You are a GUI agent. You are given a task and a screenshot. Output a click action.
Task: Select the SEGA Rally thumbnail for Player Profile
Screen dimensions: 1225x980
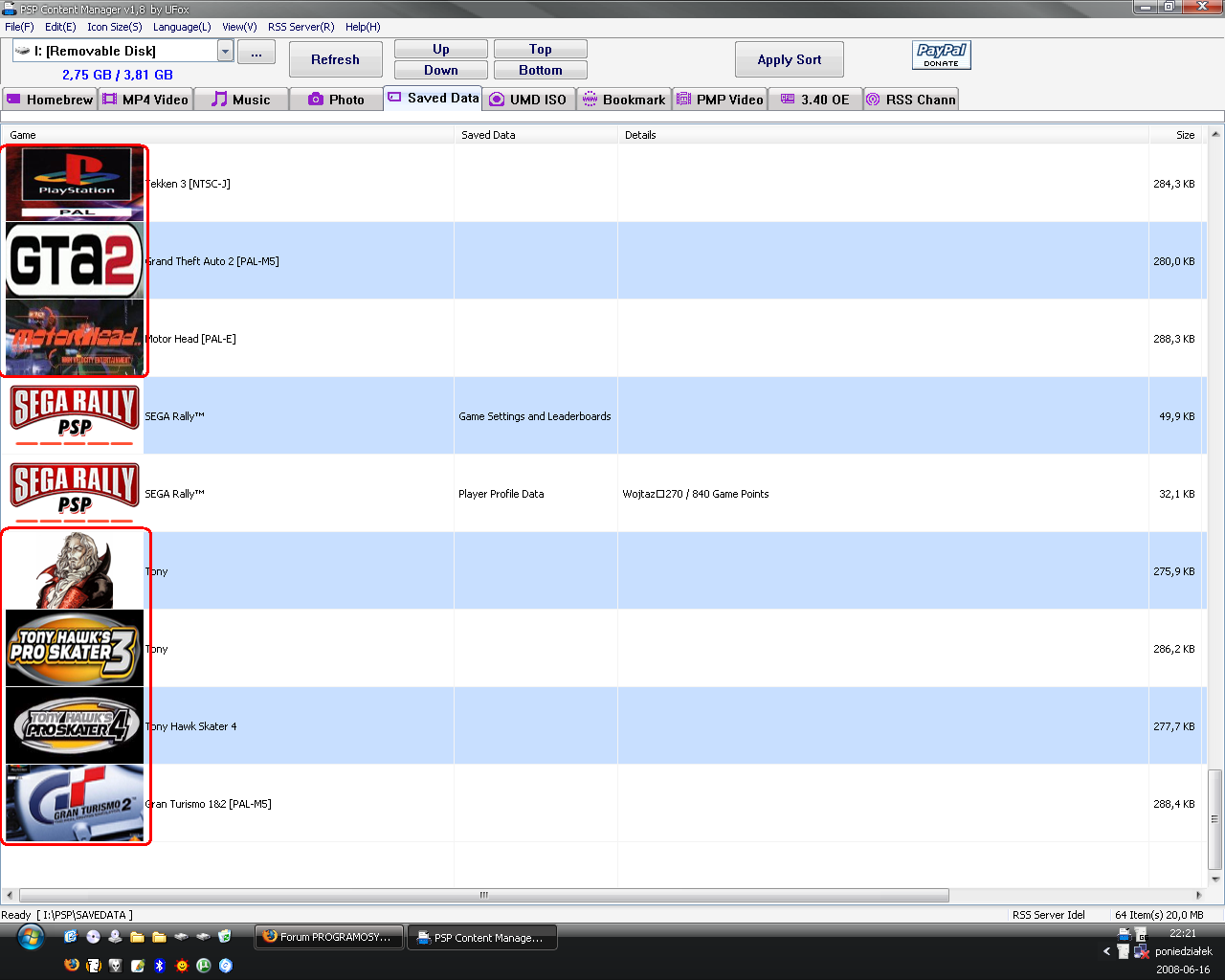[75, 493]
